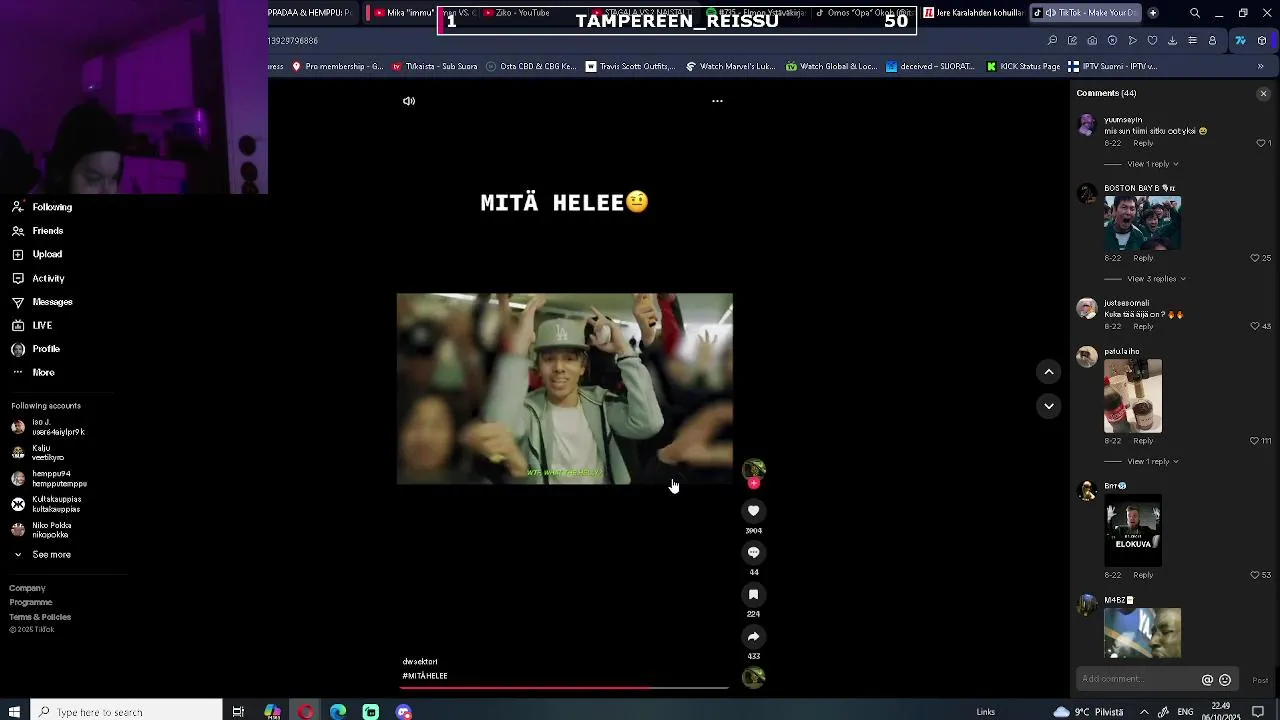Open Programme footer link
Viewport: 1280px width, 720px height.
[31, 602]
